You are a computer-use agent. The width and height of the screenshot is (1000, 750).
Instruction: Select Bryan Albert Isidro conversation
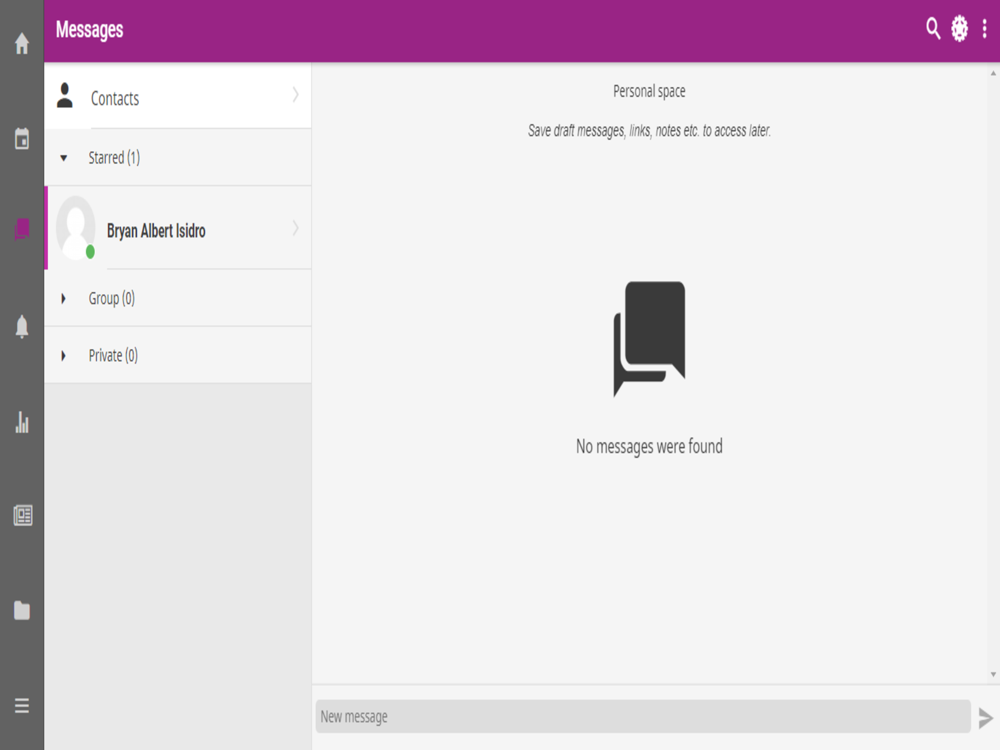[x=178, y=228]
